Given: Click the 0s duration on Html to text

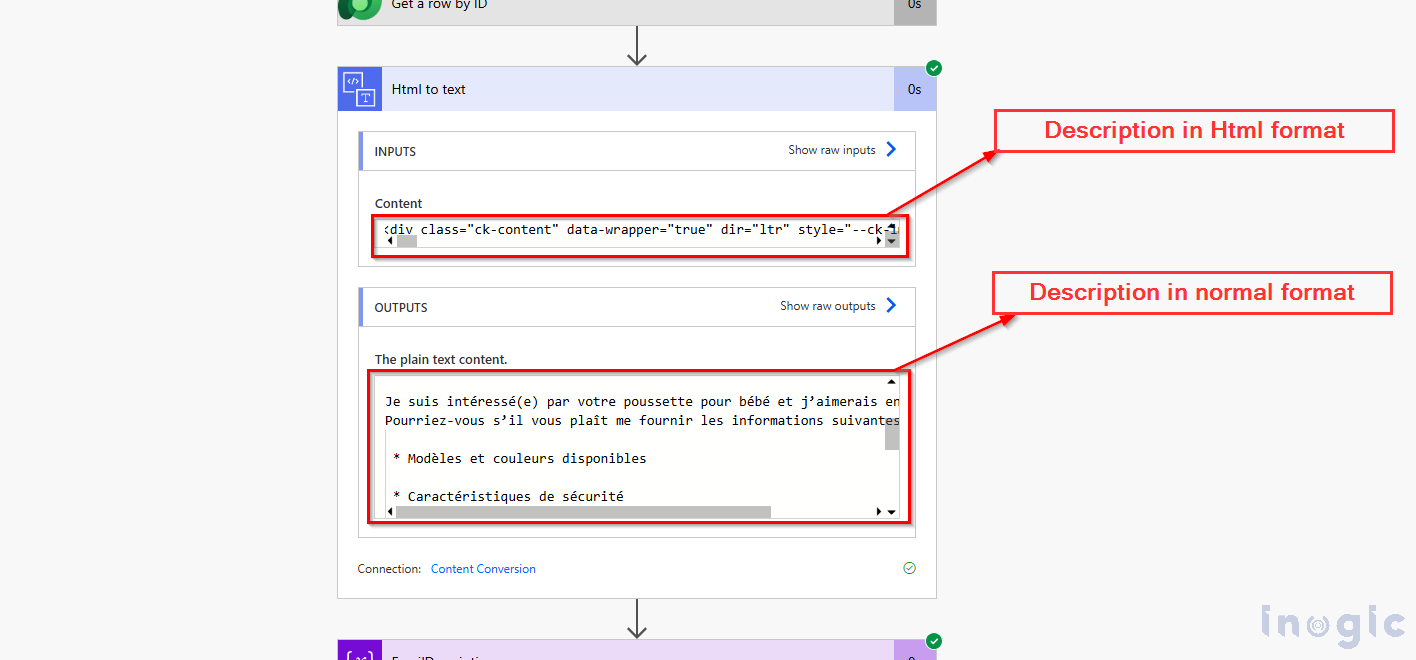Looking at the screenshot, I should coord(915,89).
